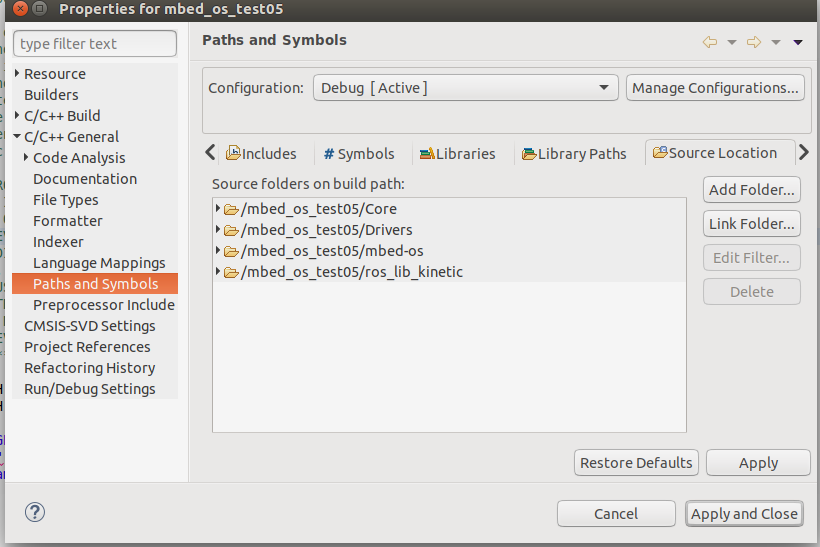Expand the C/C++ Build tree section
820x547 pixels.
point(17,116)
